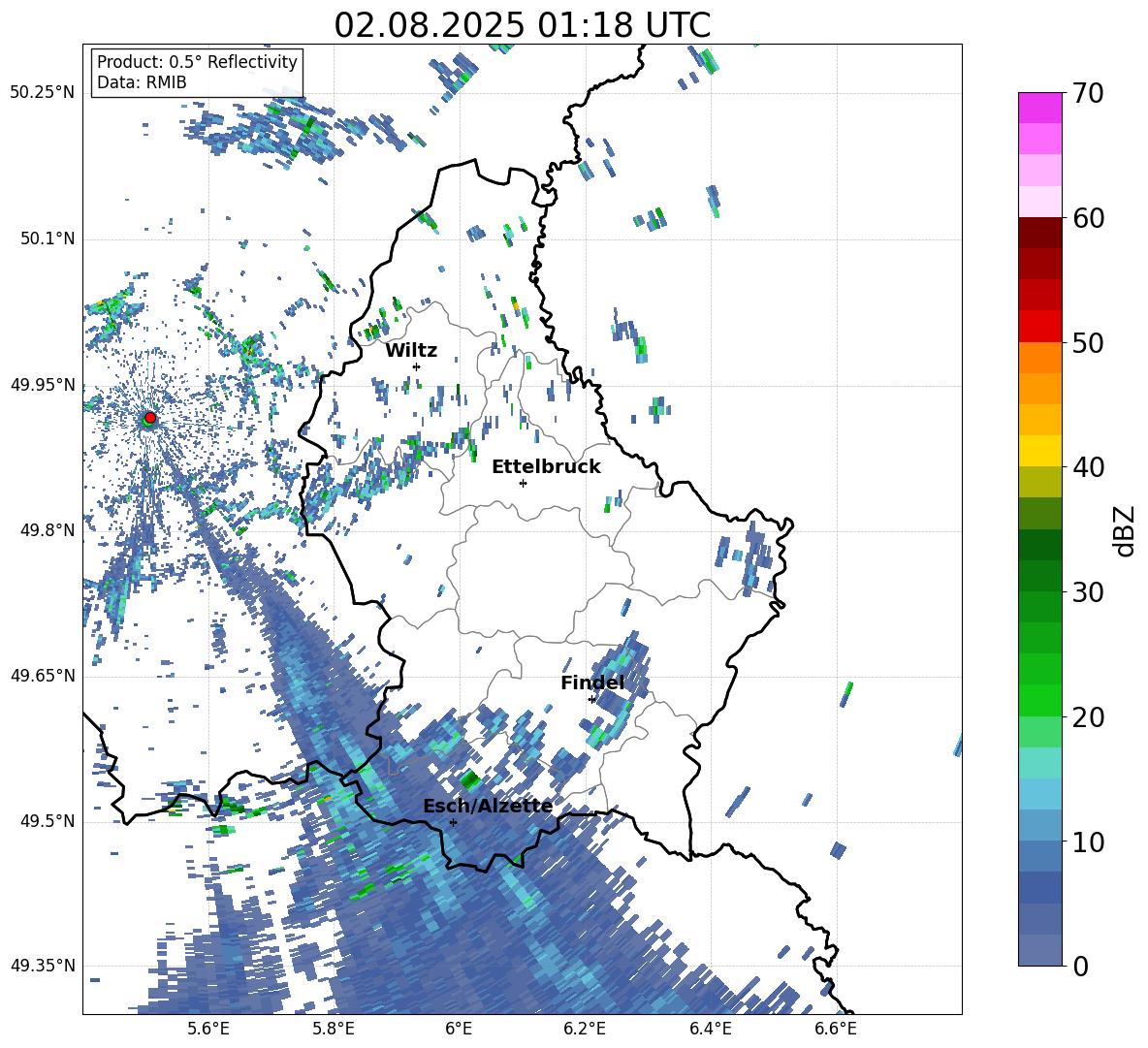Click the 5.6°E longitude tick label

click(208, 1030)
